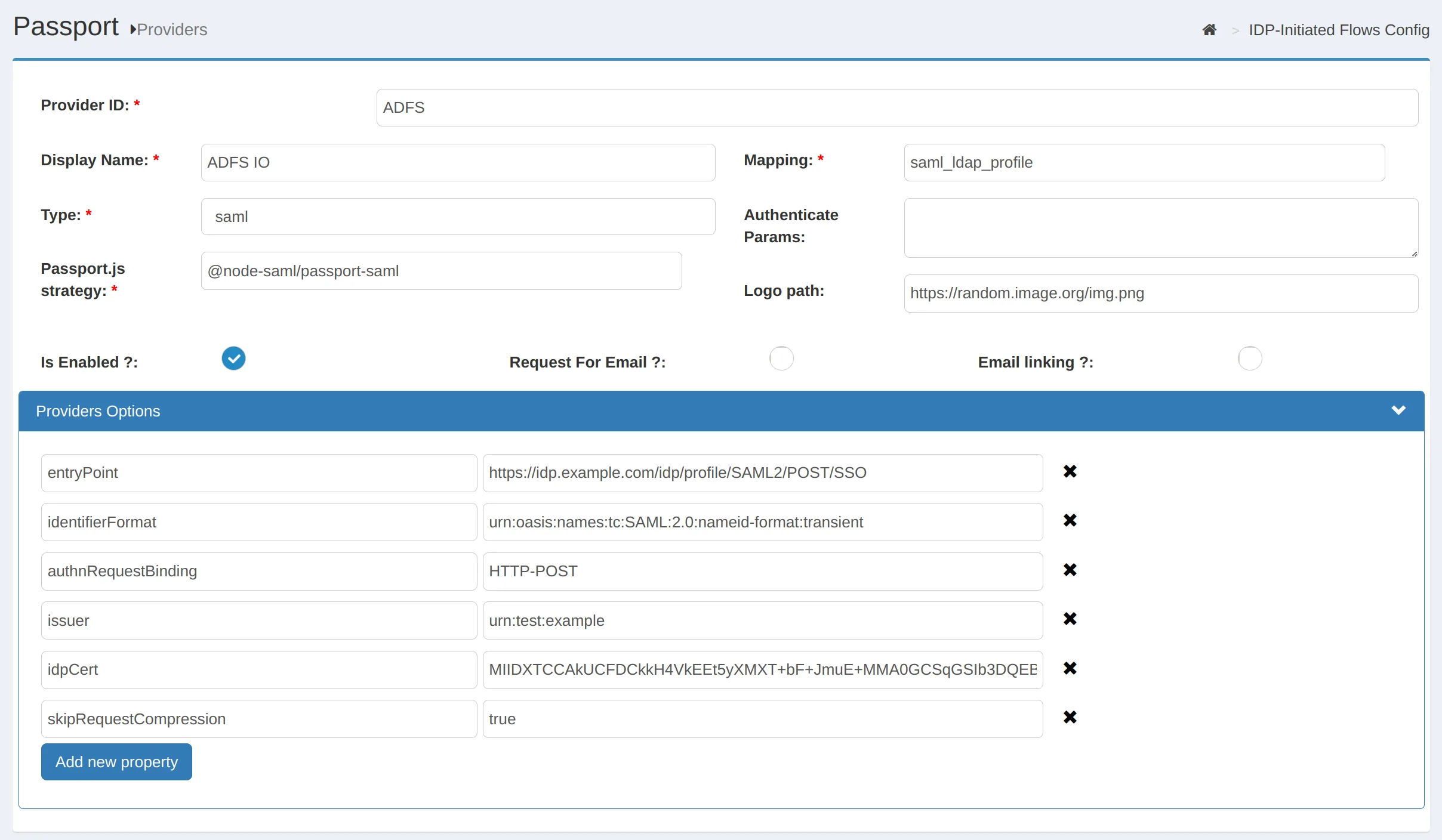1442x840 pixels.
Task: Collapse the Providers Options chevron
Action: coord(1398,410)
